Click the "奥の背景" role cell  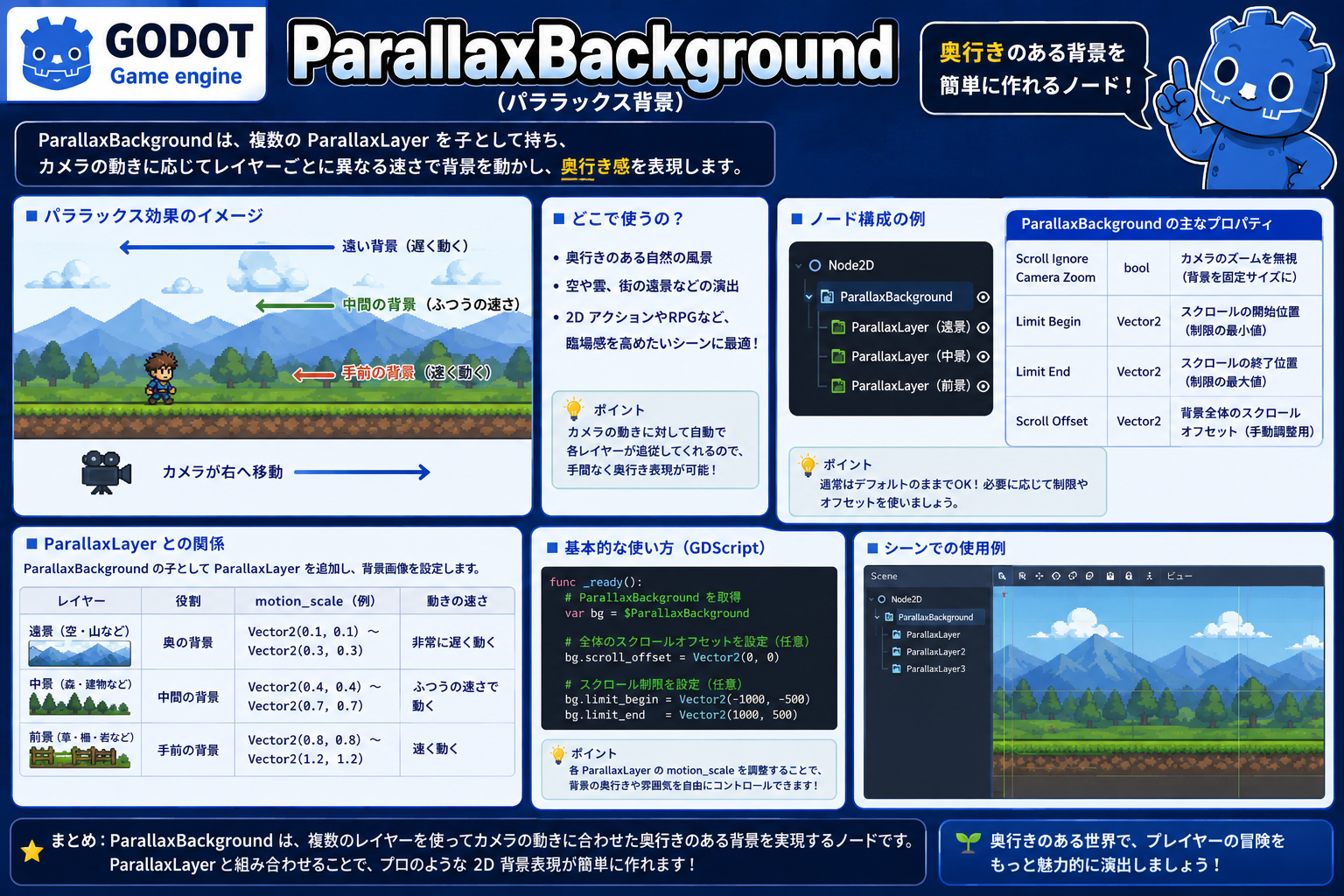pos(188,642)
